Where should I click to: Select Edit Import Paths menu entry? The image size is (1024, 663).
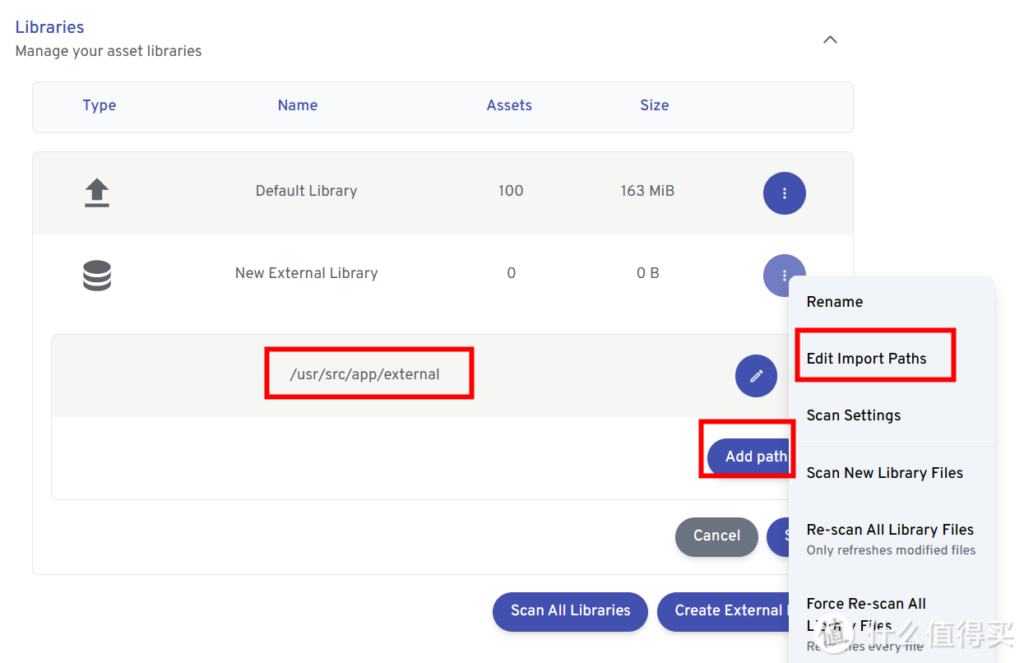point(866,359)
